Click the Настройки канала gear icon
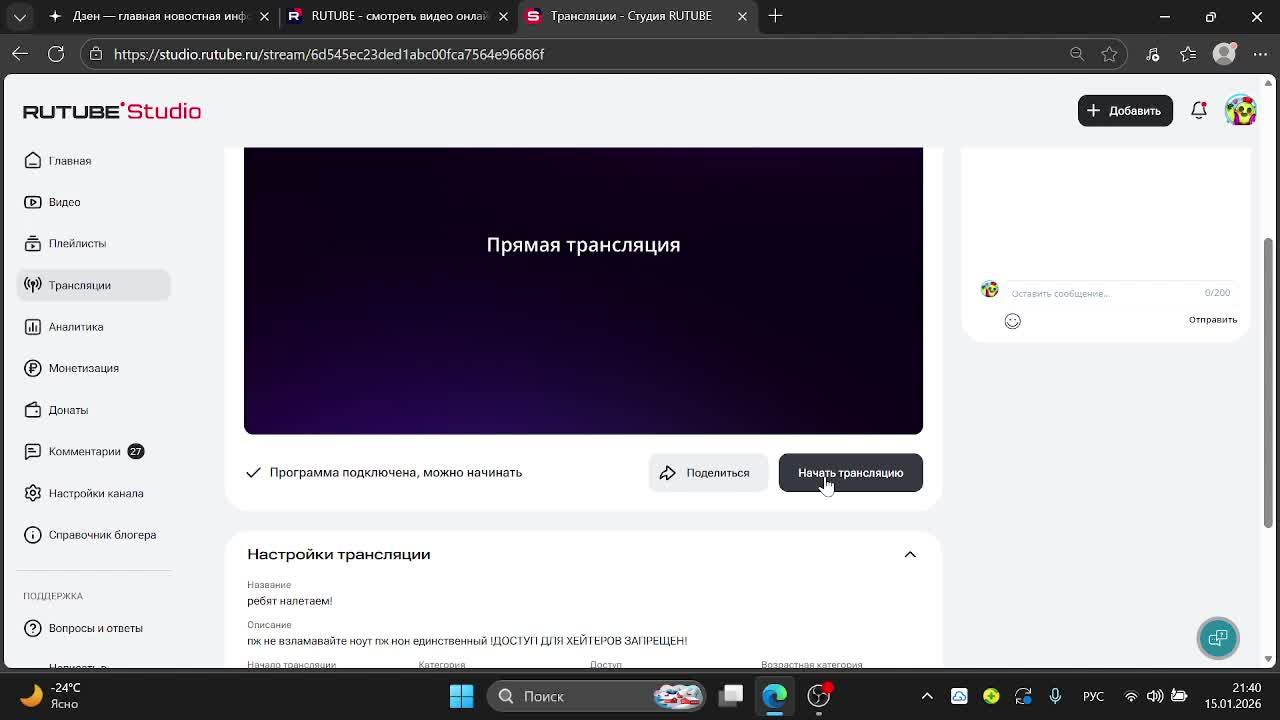Image resolution: width=1280 pixels, height=720 pixels. click(x=33, y=493)
